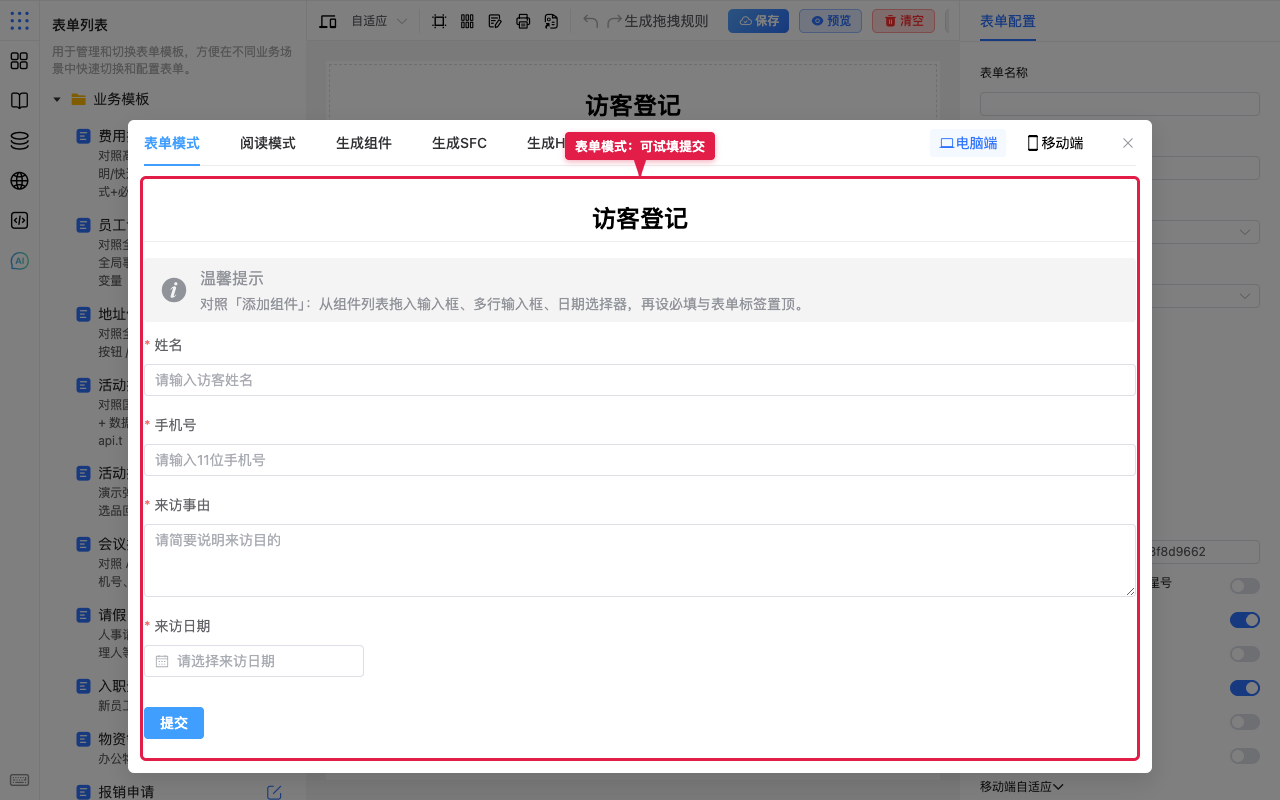Click the device size icon before 自适应

pos(328,21)
